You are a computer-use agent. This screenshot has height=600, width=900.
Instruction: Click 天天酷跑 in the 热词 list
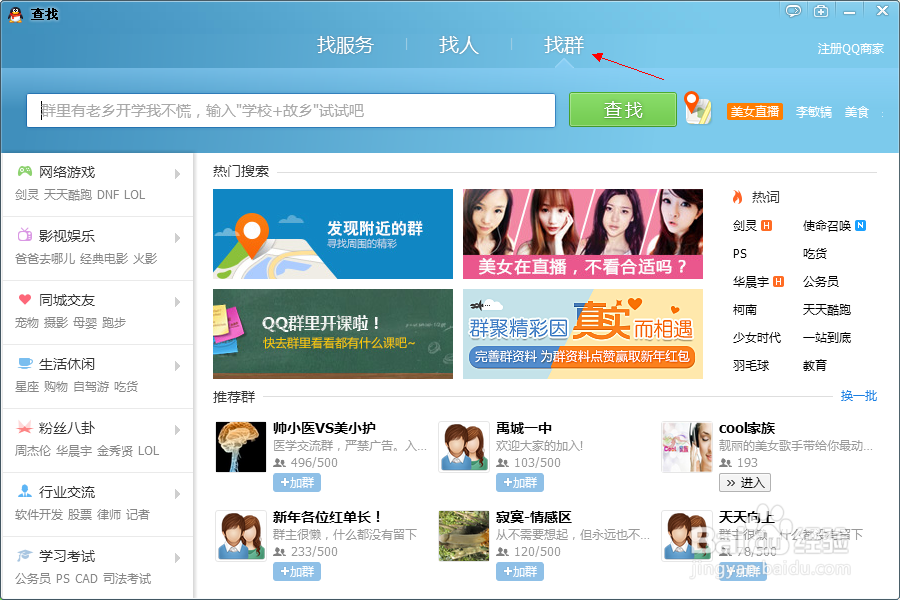(827, 309)
